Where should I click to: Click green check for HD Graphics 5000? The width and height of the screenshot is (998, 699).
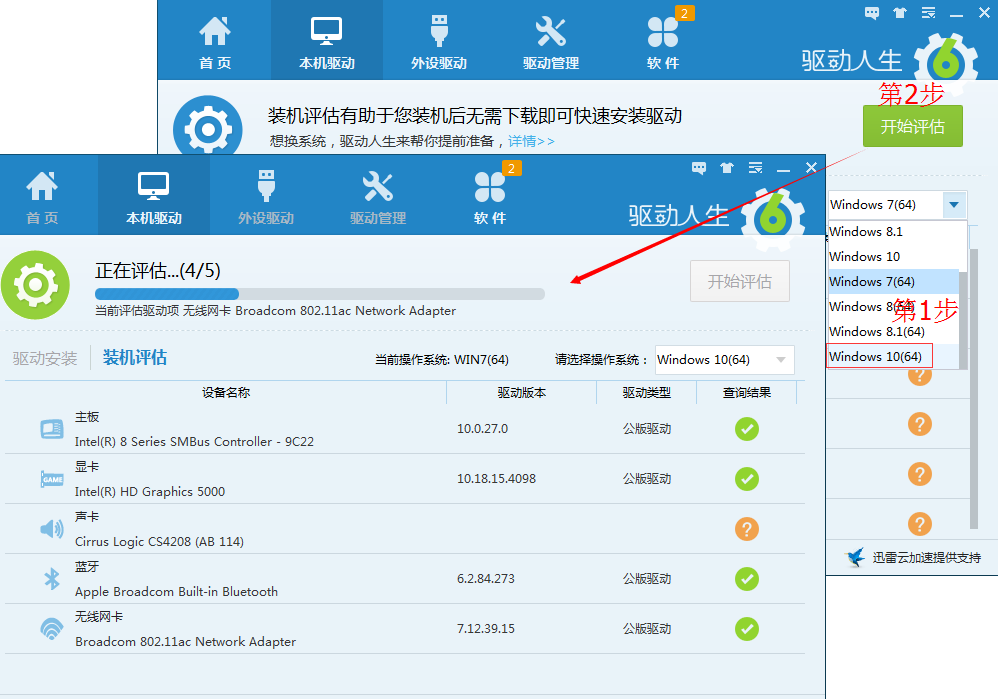click(x=747, y=479)
